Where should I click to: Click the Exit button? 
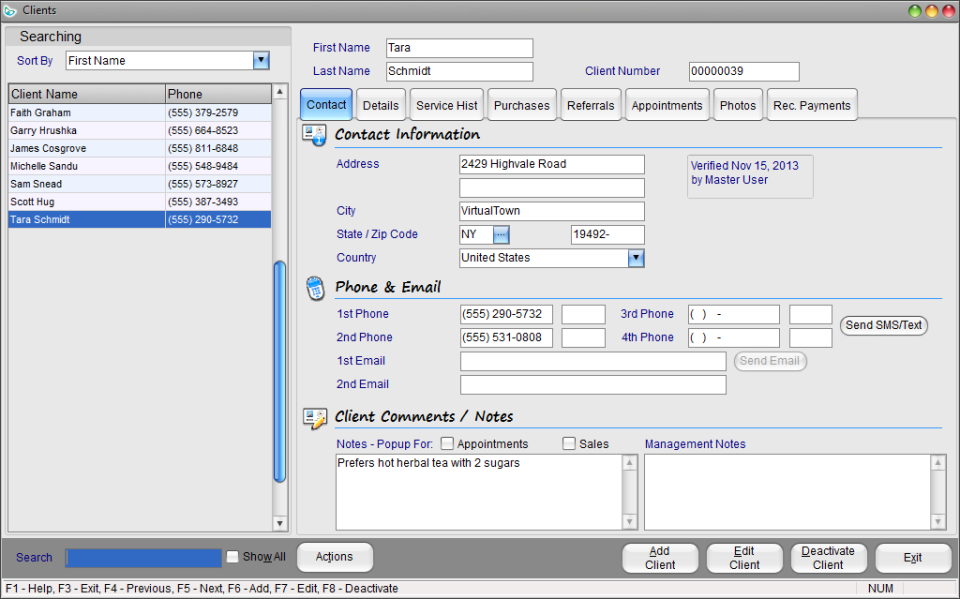pos(913,558)
